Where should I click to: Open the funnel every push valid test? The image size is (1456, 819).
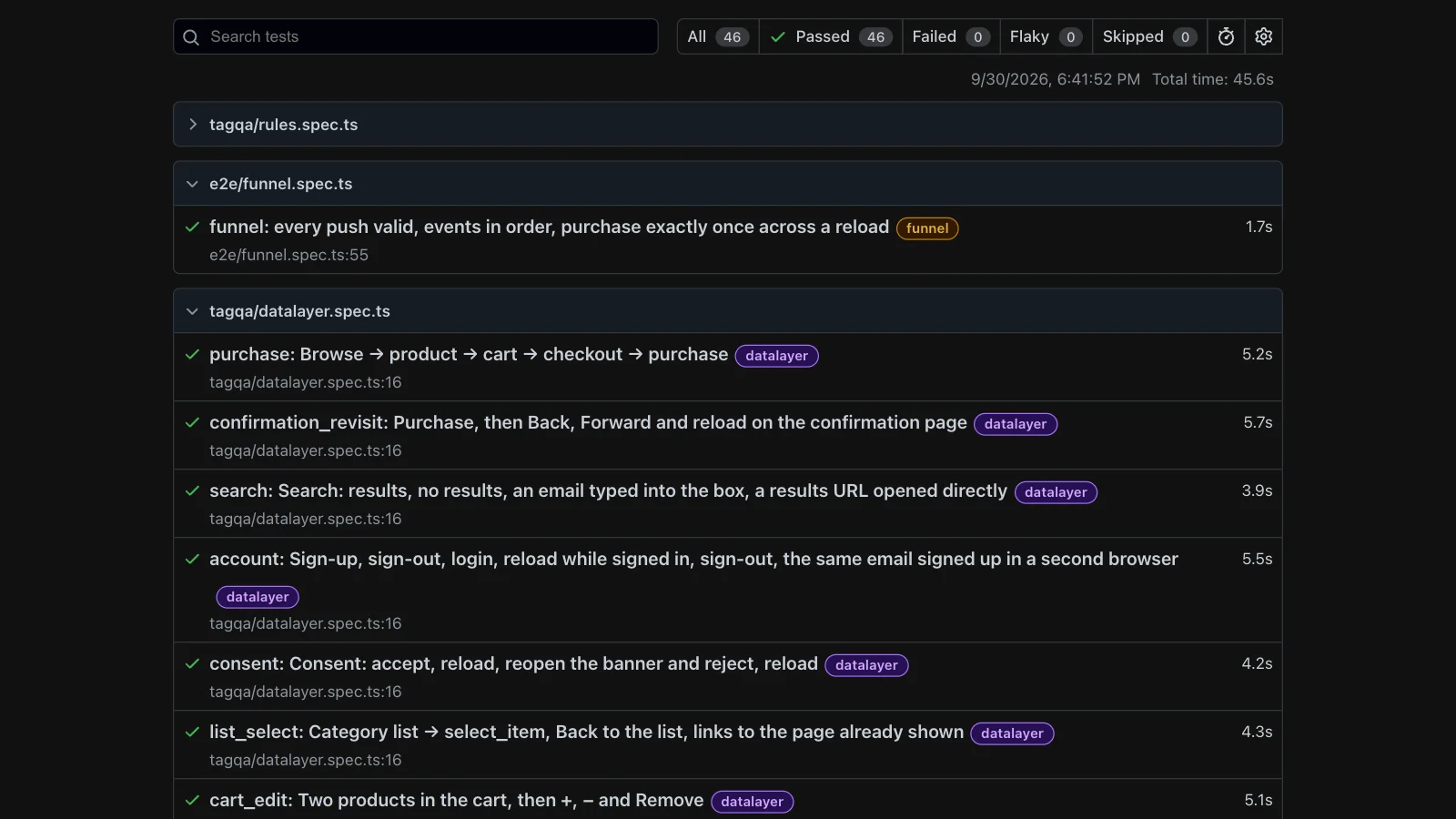[x=549, y=227]
